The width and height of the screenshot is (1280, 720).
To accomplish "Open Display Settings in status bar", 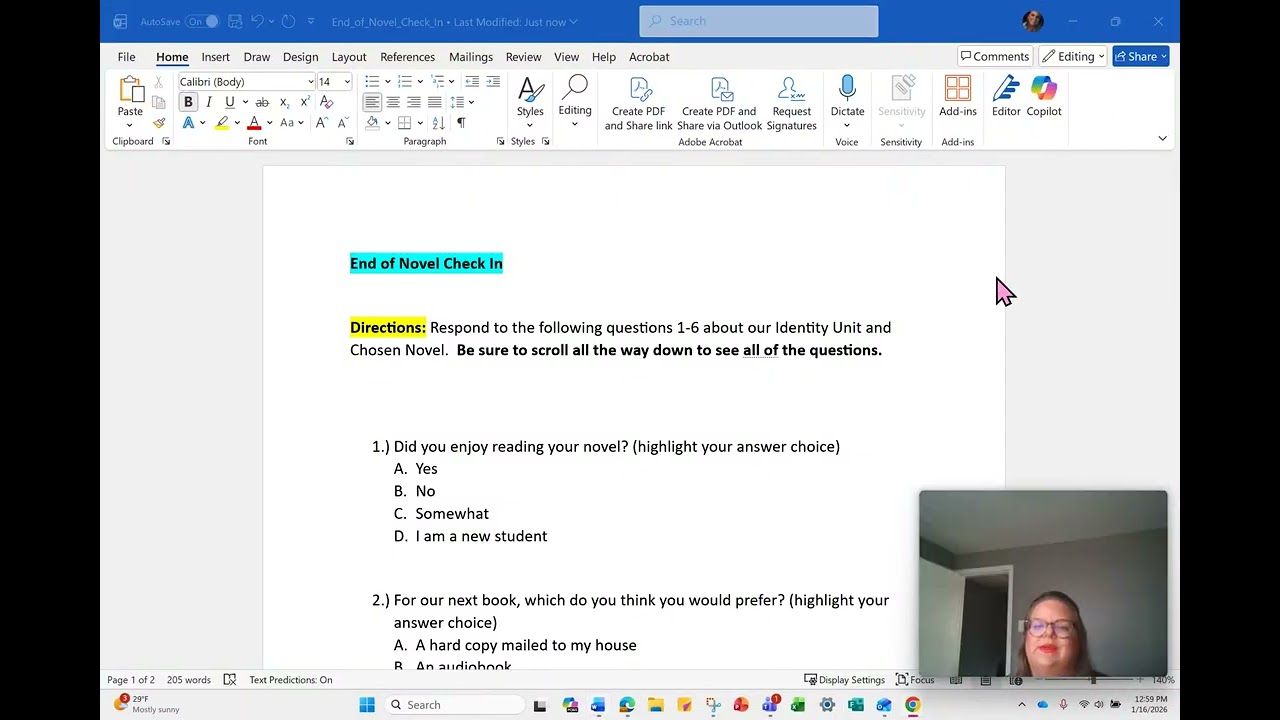I will tap(845, 680).
